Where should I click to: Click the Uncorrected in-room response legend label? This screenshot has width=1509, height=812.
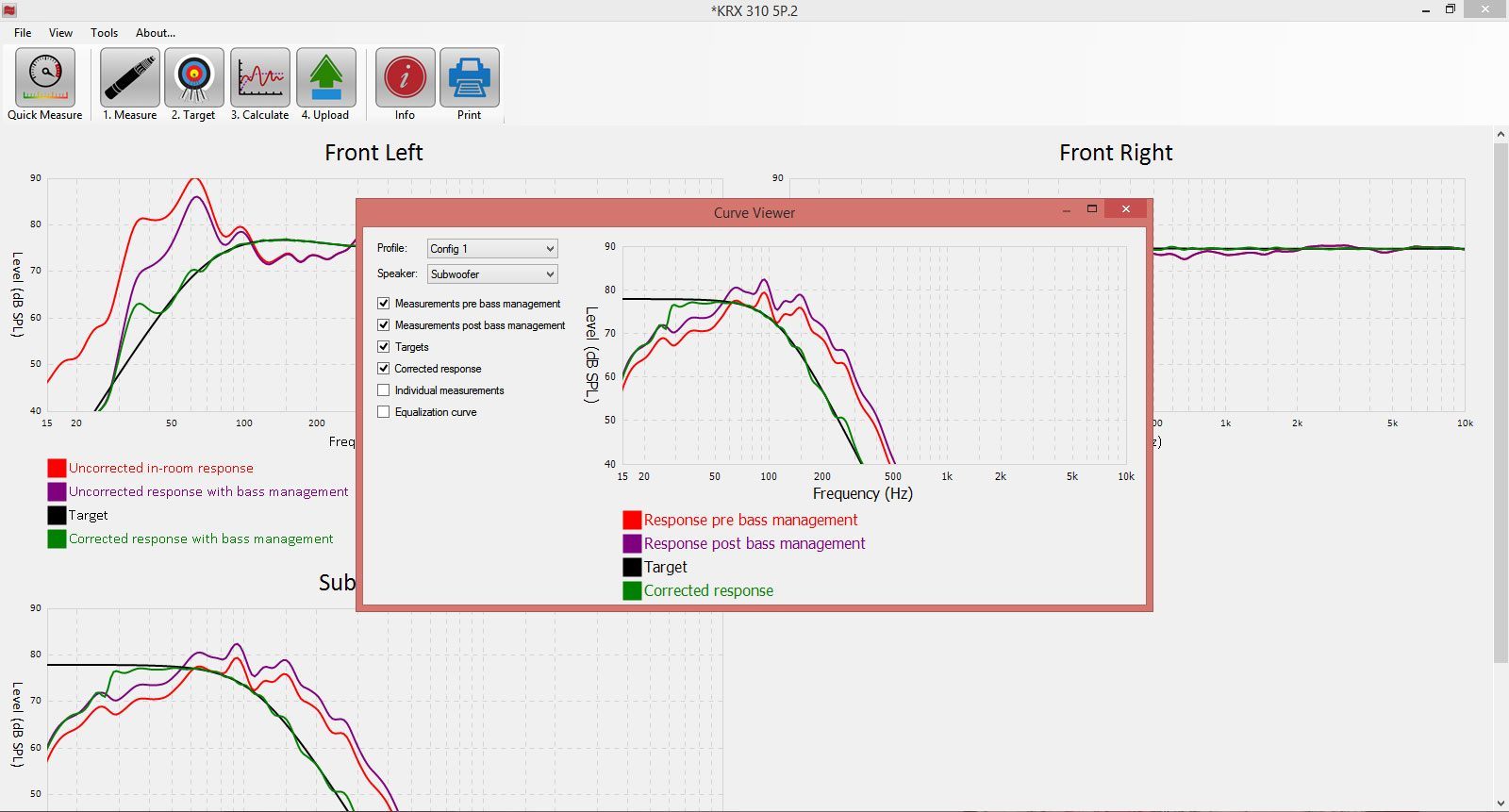(x=161, y=469)
